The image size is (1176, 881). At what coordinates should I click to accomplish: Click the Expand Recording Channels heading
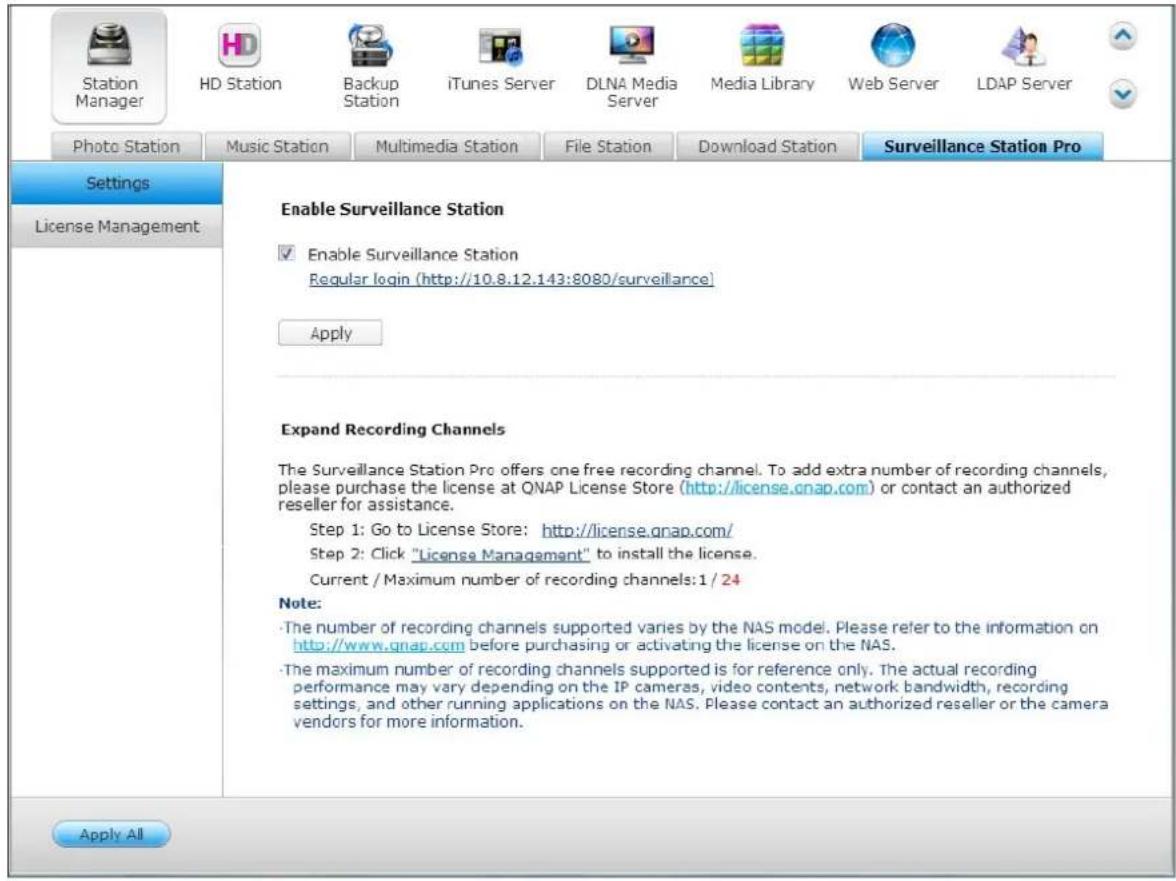pyautogui.click(x=393, y=430)
